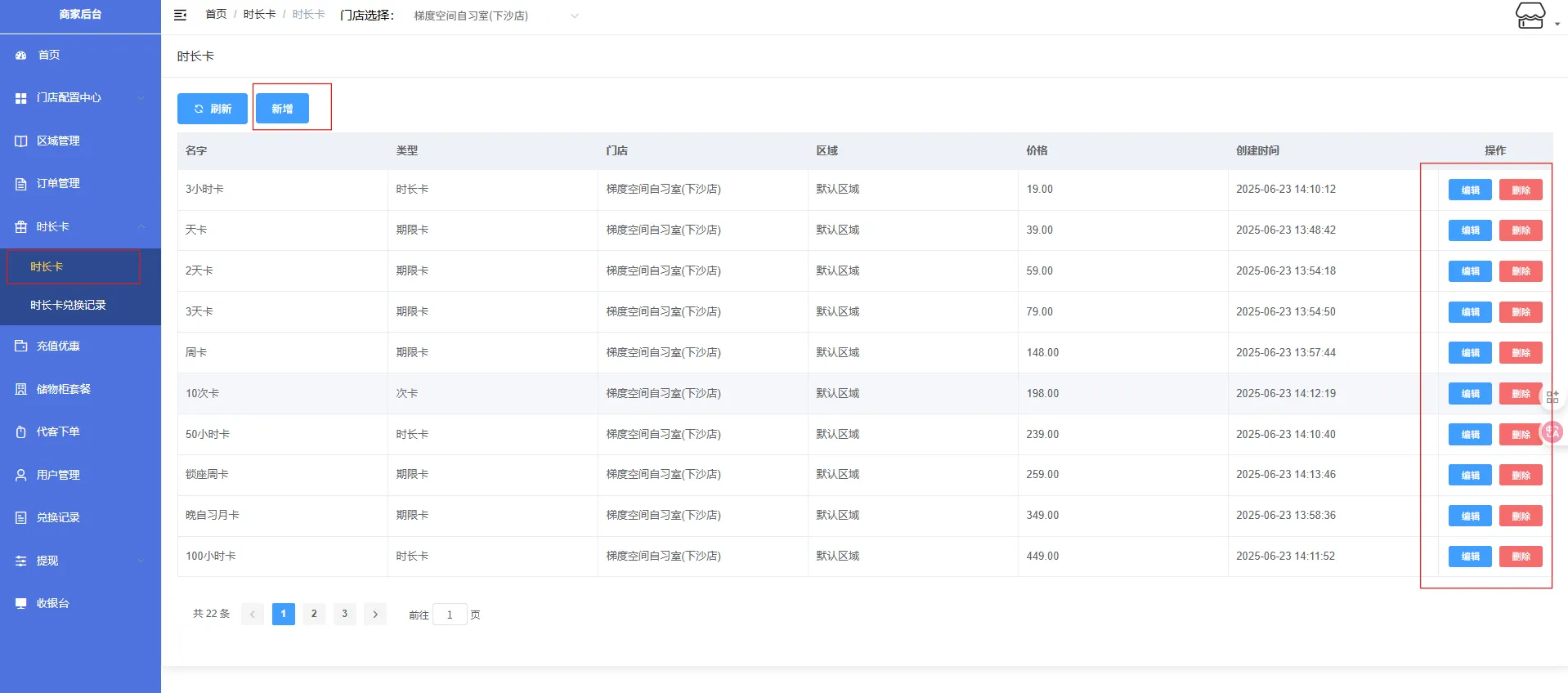Click the 收银台 monitor icon

coord(21,603)
